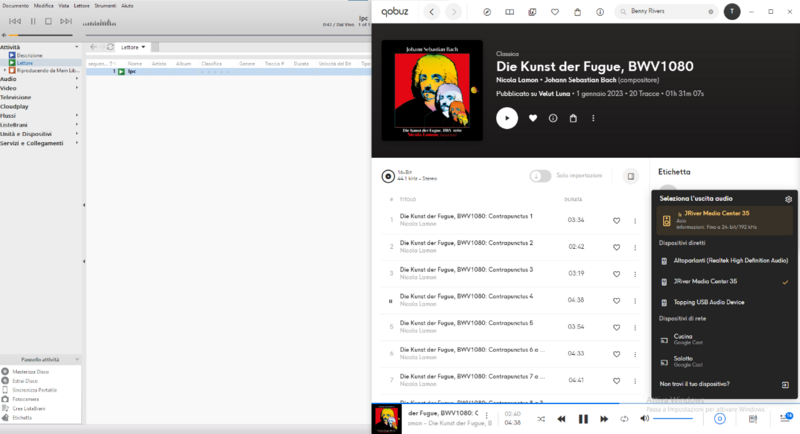Navigate back in JRiver view
This screenshot has width=800, height=434.
point(93,47)
